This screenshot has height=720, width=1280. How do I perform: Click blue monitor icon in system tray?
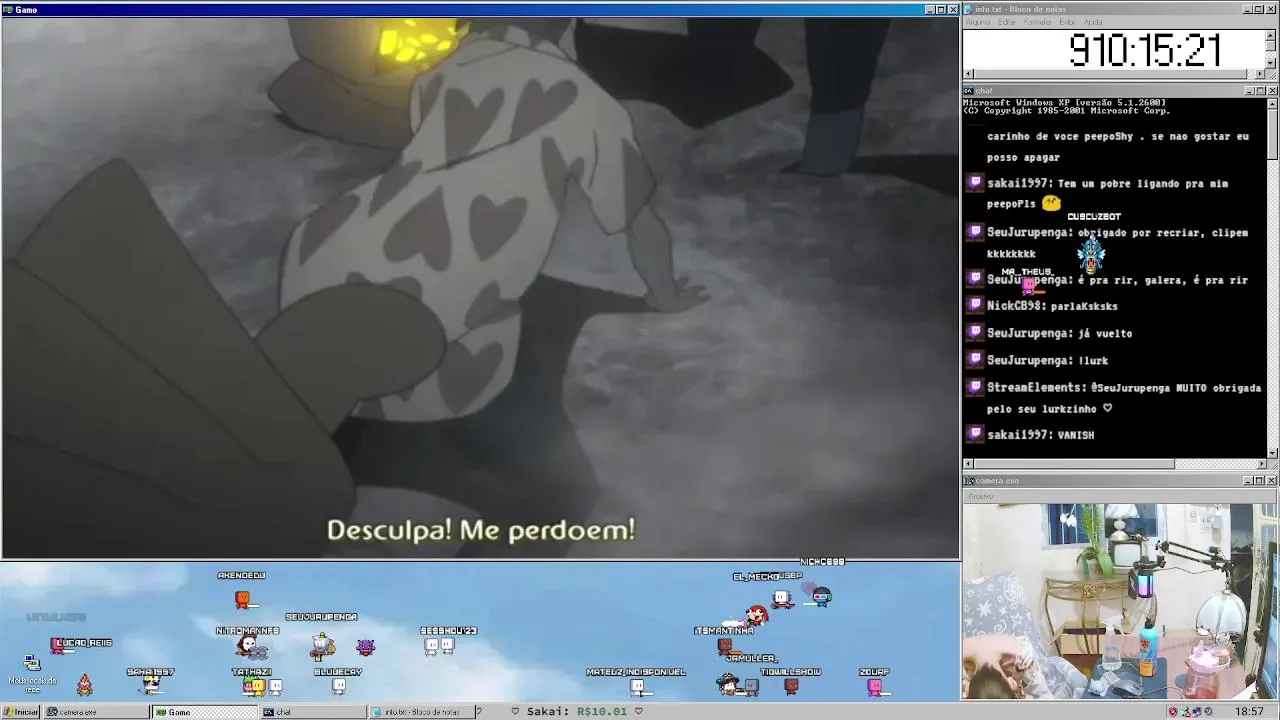(x=1198, y=712)
